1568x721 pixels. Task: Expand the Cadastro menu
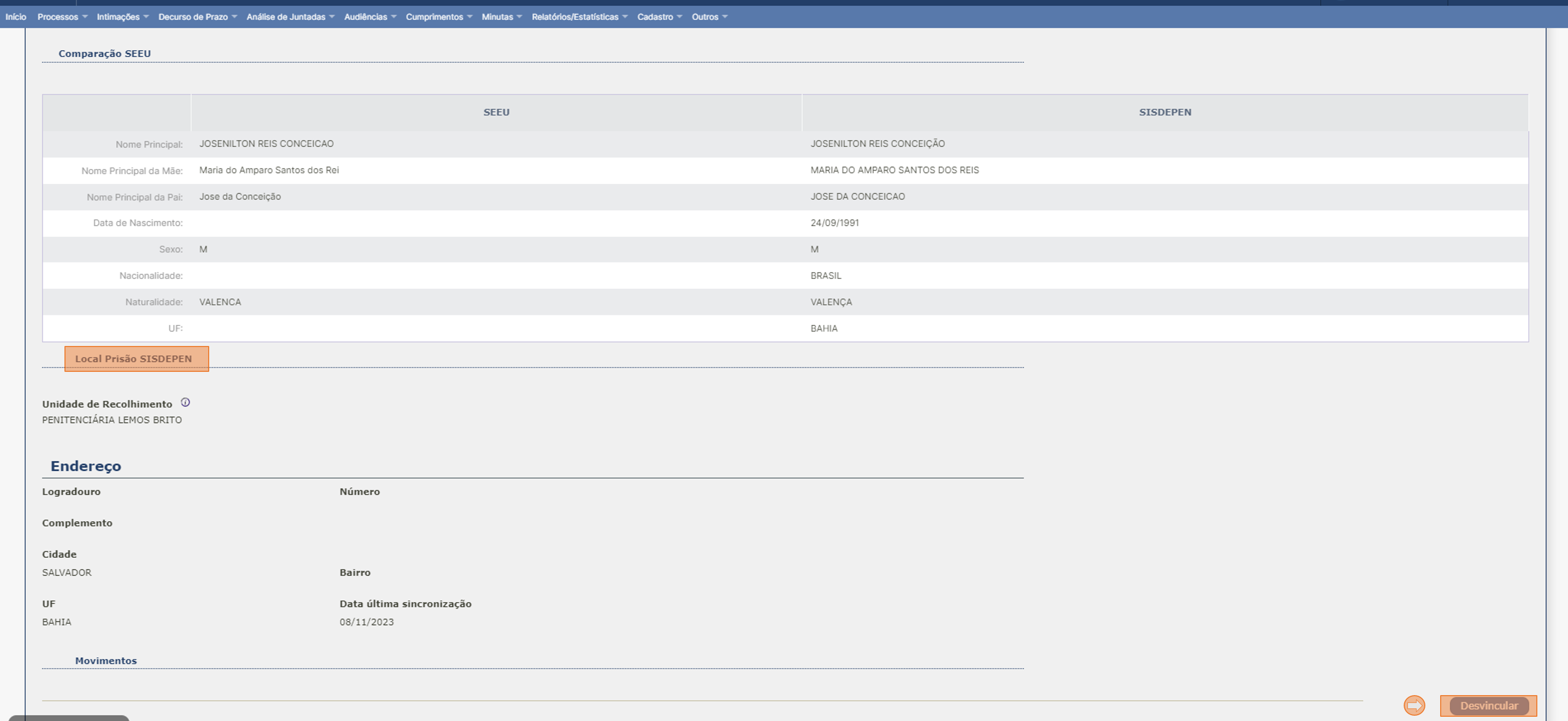[659, 16]
